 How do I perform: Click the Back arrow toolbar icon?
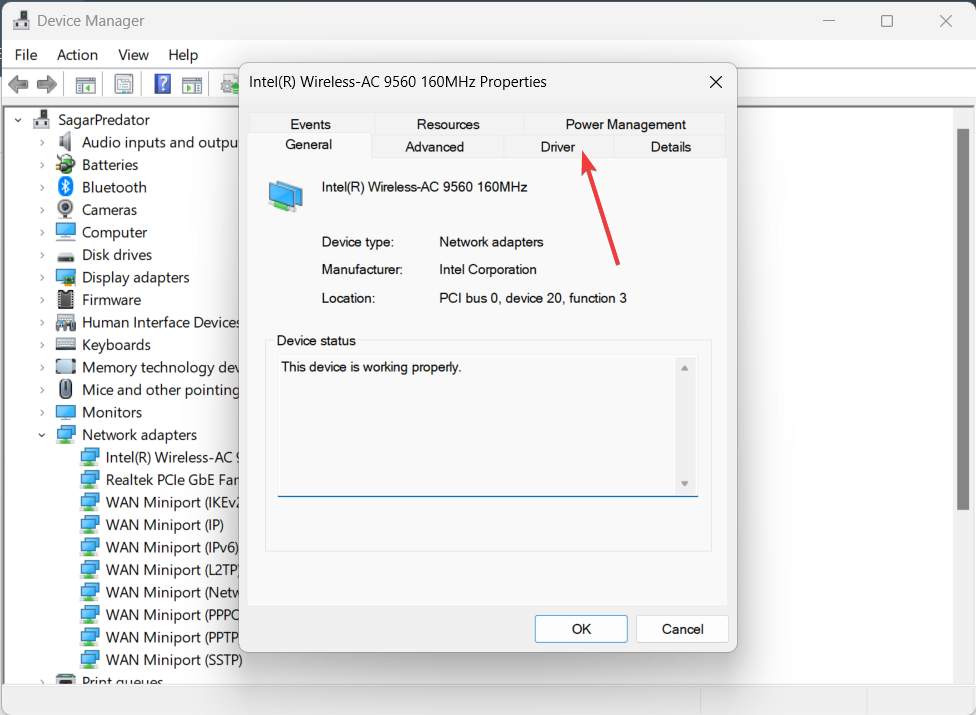(19, 84)
